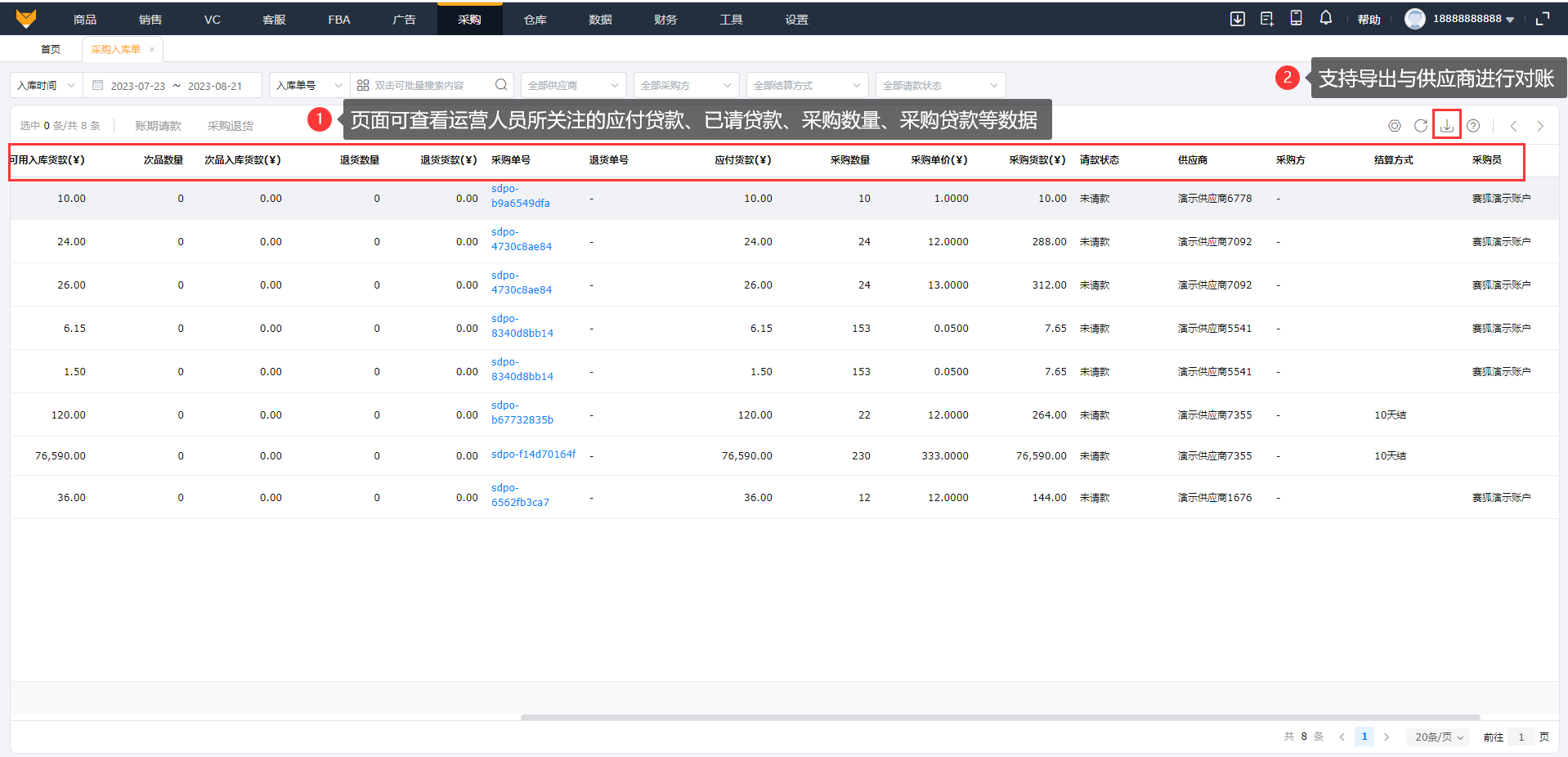
Task: Change the 20条/页 page size selector
Action: (1438, 737)
